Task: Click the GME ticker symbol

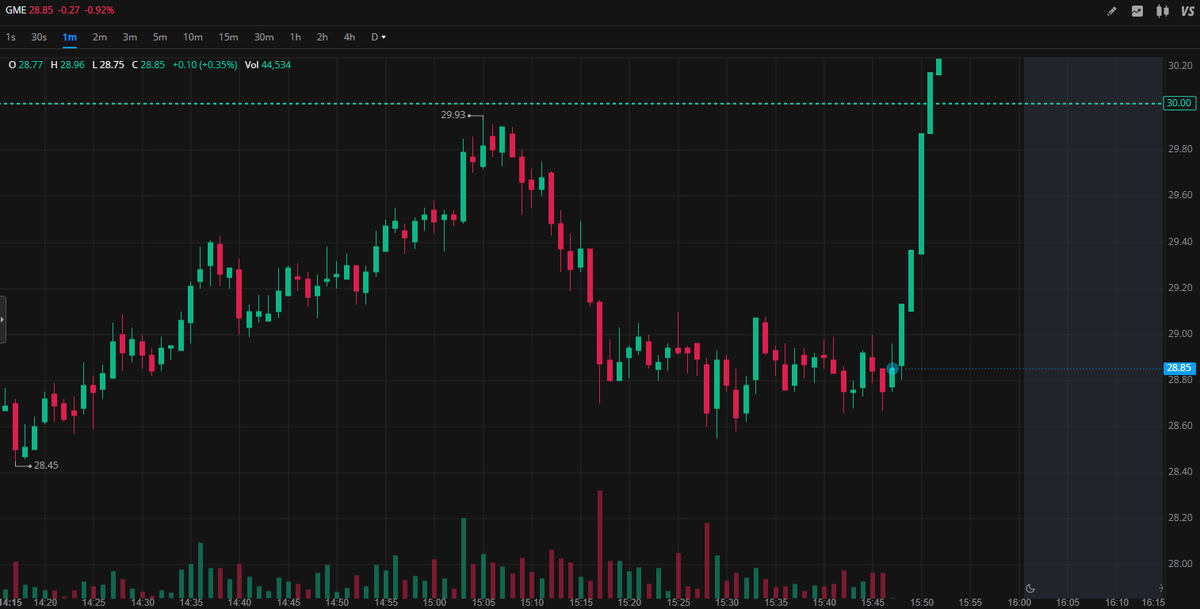Action: click(x=14, y=11)
